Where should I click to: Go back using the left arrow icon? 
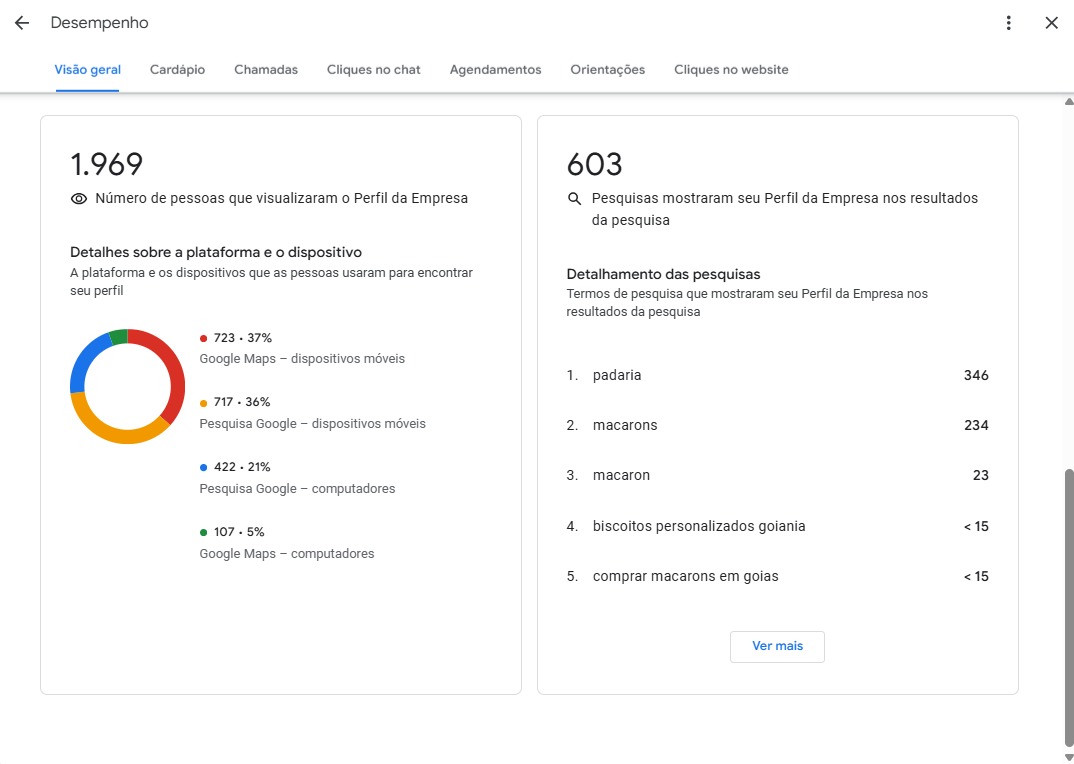click(x=22, y=23)
